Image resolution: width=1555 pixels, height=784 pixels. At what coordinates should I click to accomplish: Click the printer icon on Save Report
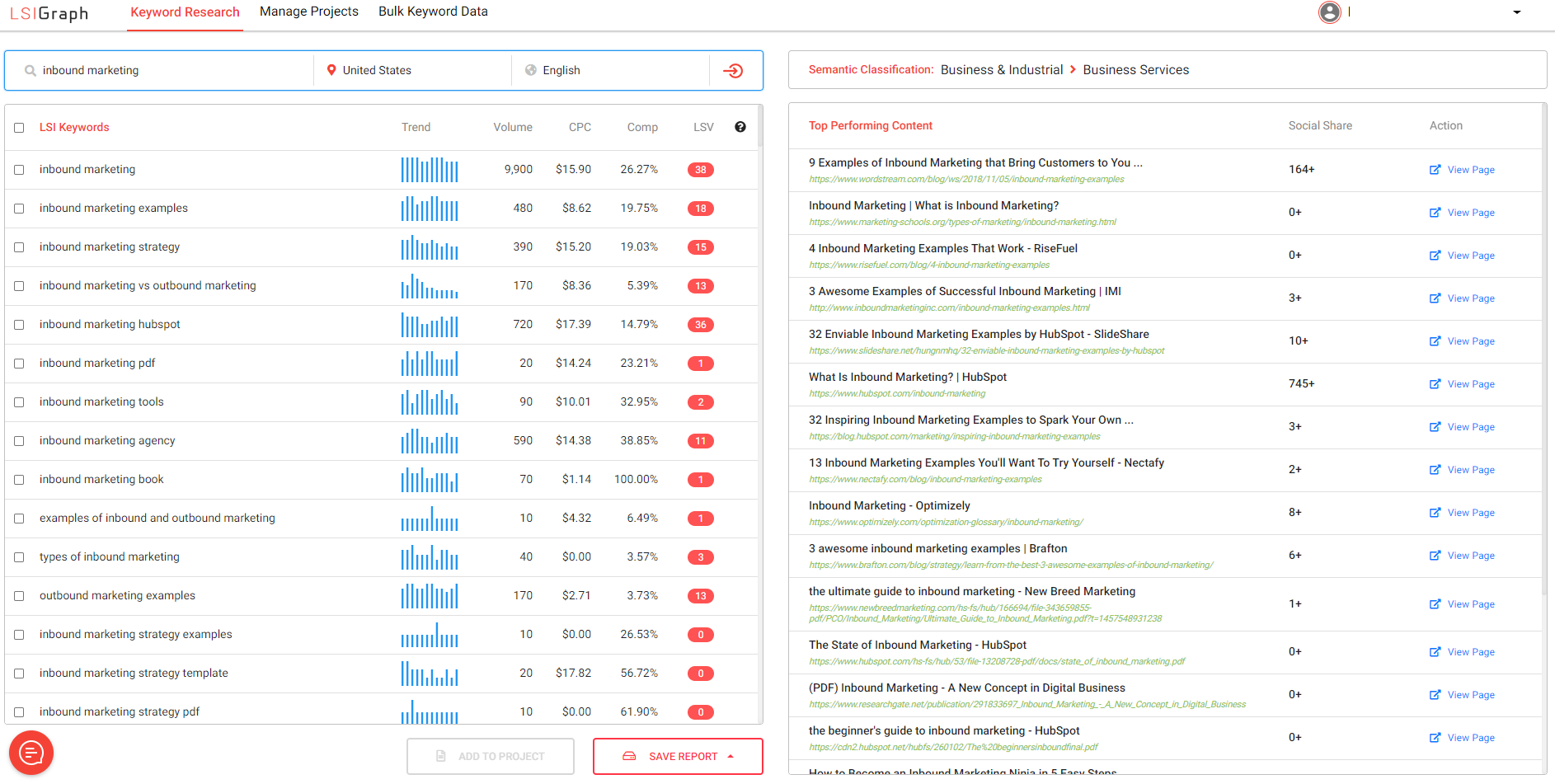click(629, 756)
